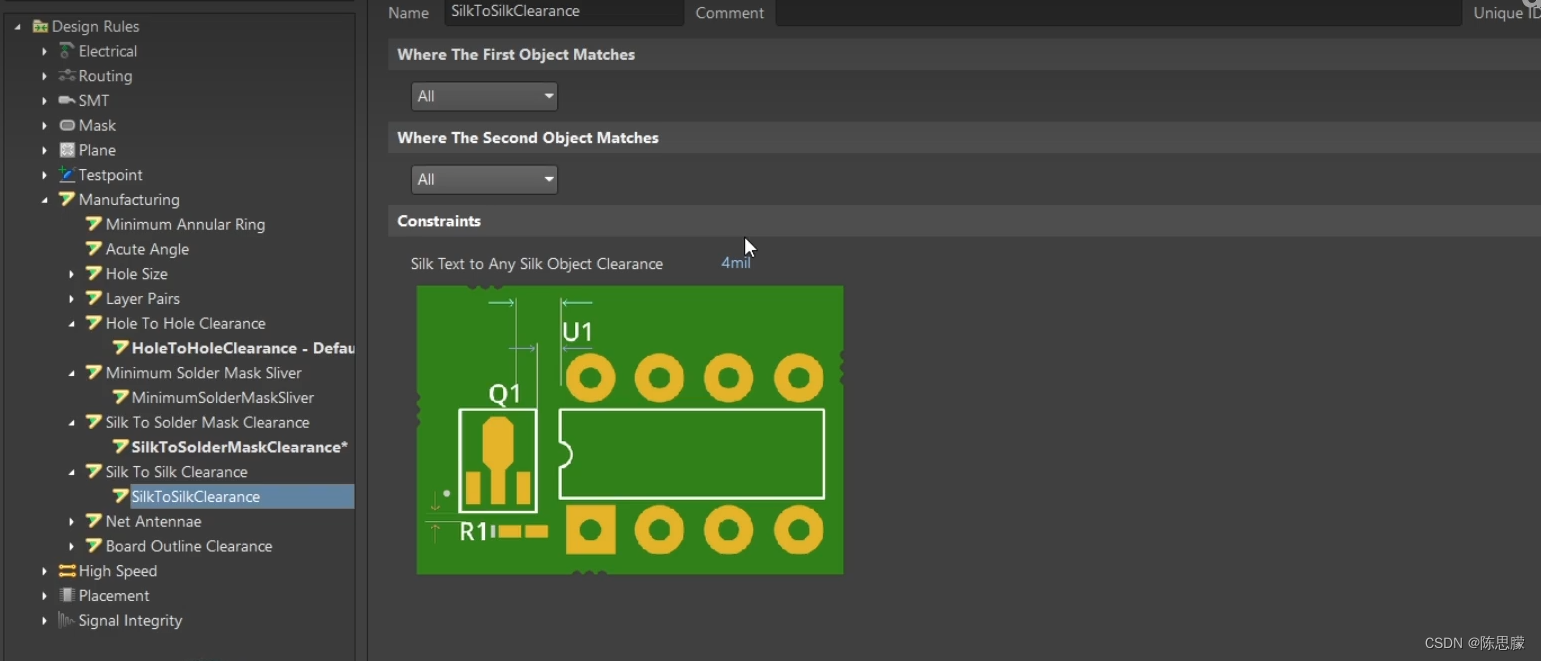This screenshot has width=1541, height=661.
Task: Click the Silk To Solder Mask Clearance icon
Action: [x=94, y=422]
